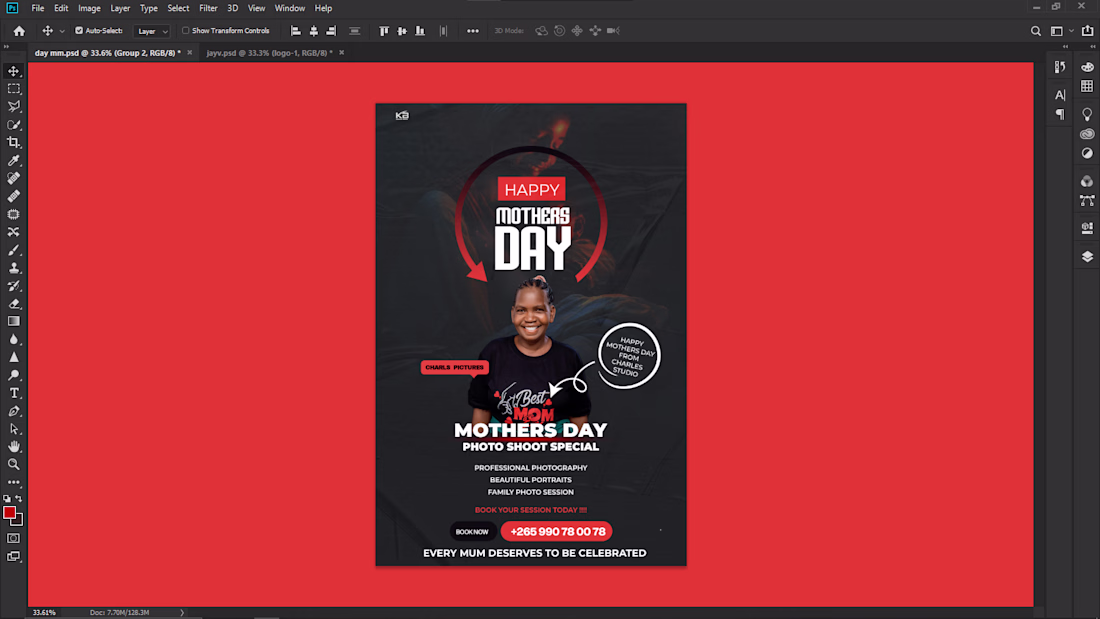Click the zoom level field showing 33.61%
1100x619 pixels.
coord(44,613)
